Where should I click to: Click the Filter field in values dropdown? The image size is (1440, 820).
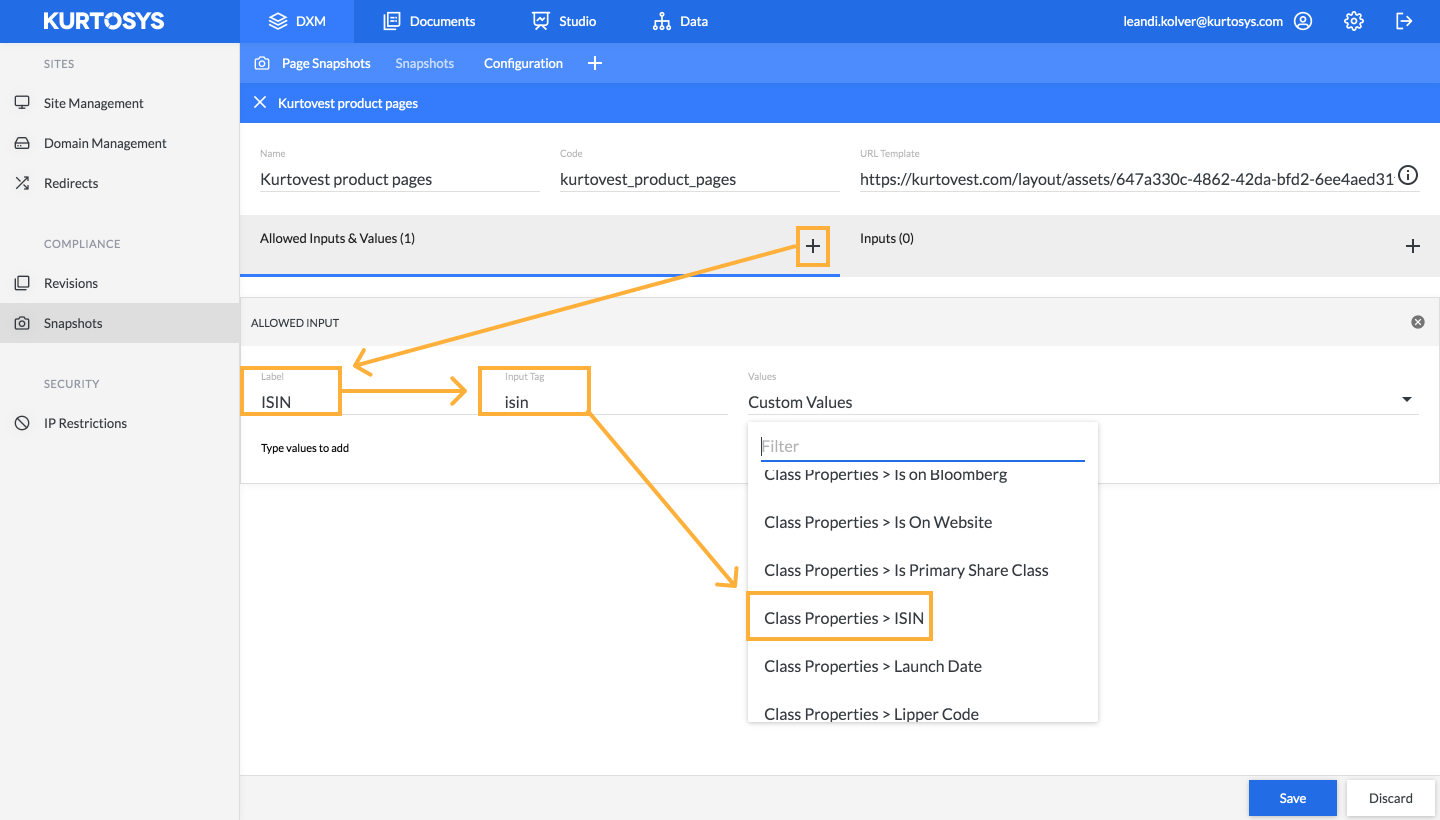point(923,446)
